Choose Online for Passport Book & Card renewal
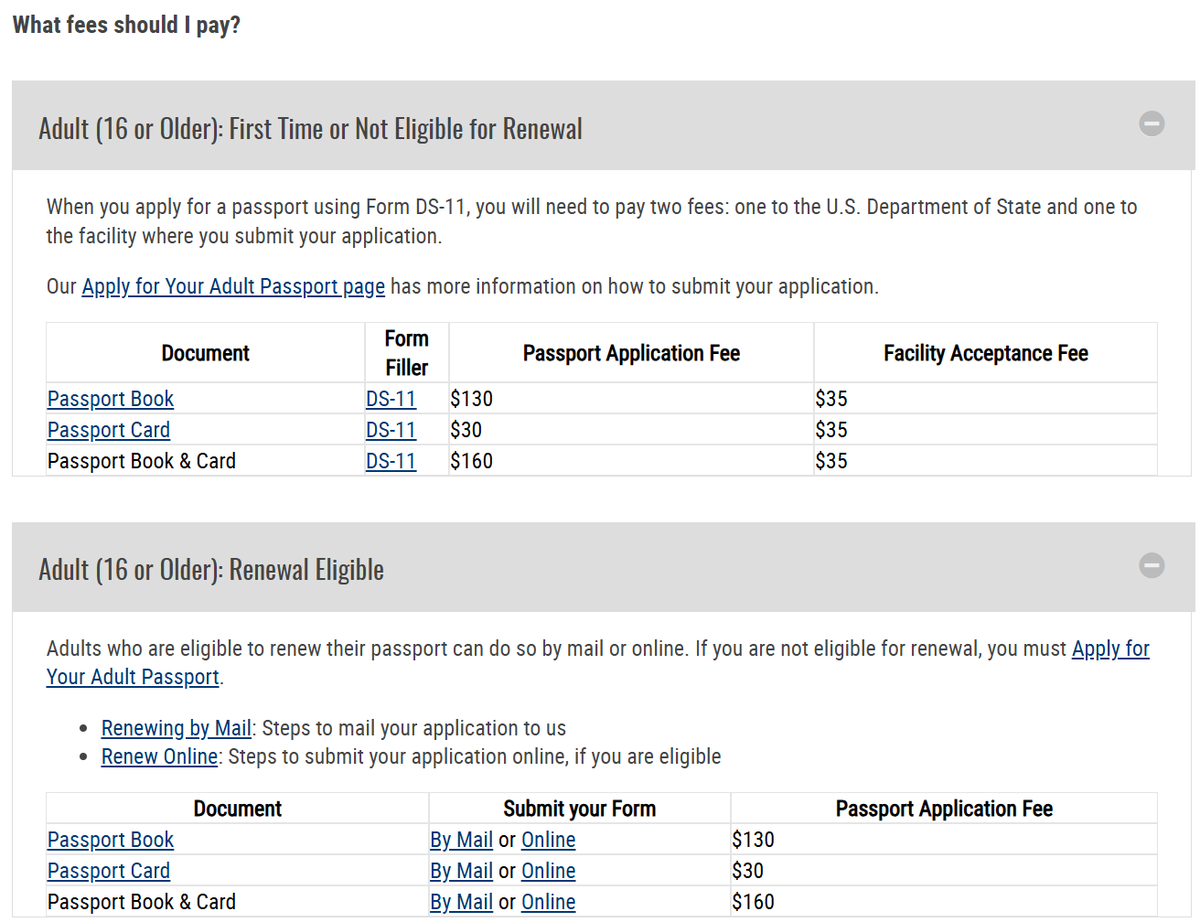Image resolution: width=1200 pixels, height=922 pixels. [549, 902]
